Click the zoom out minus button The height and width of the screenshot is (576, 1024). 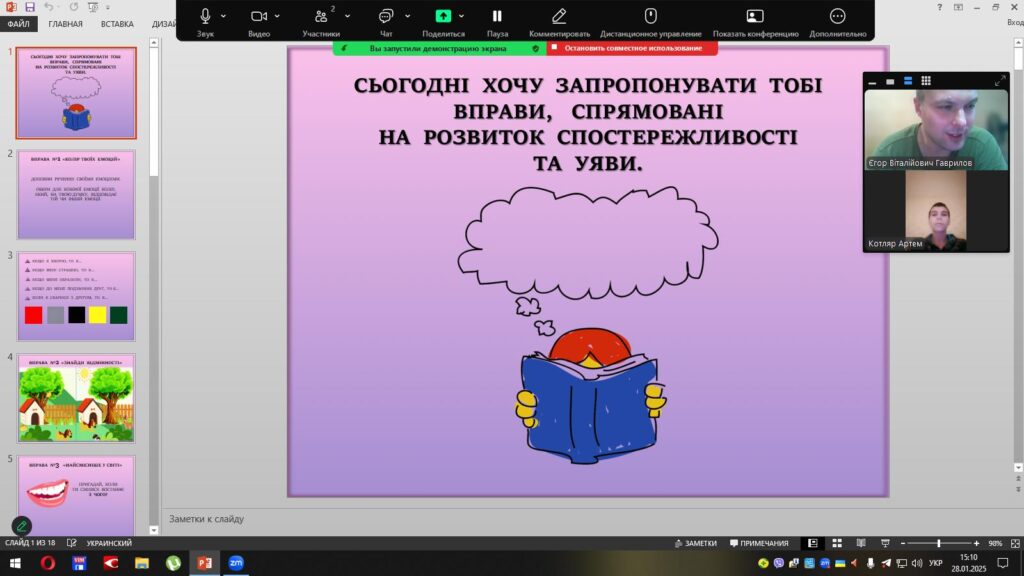point(903,543)
